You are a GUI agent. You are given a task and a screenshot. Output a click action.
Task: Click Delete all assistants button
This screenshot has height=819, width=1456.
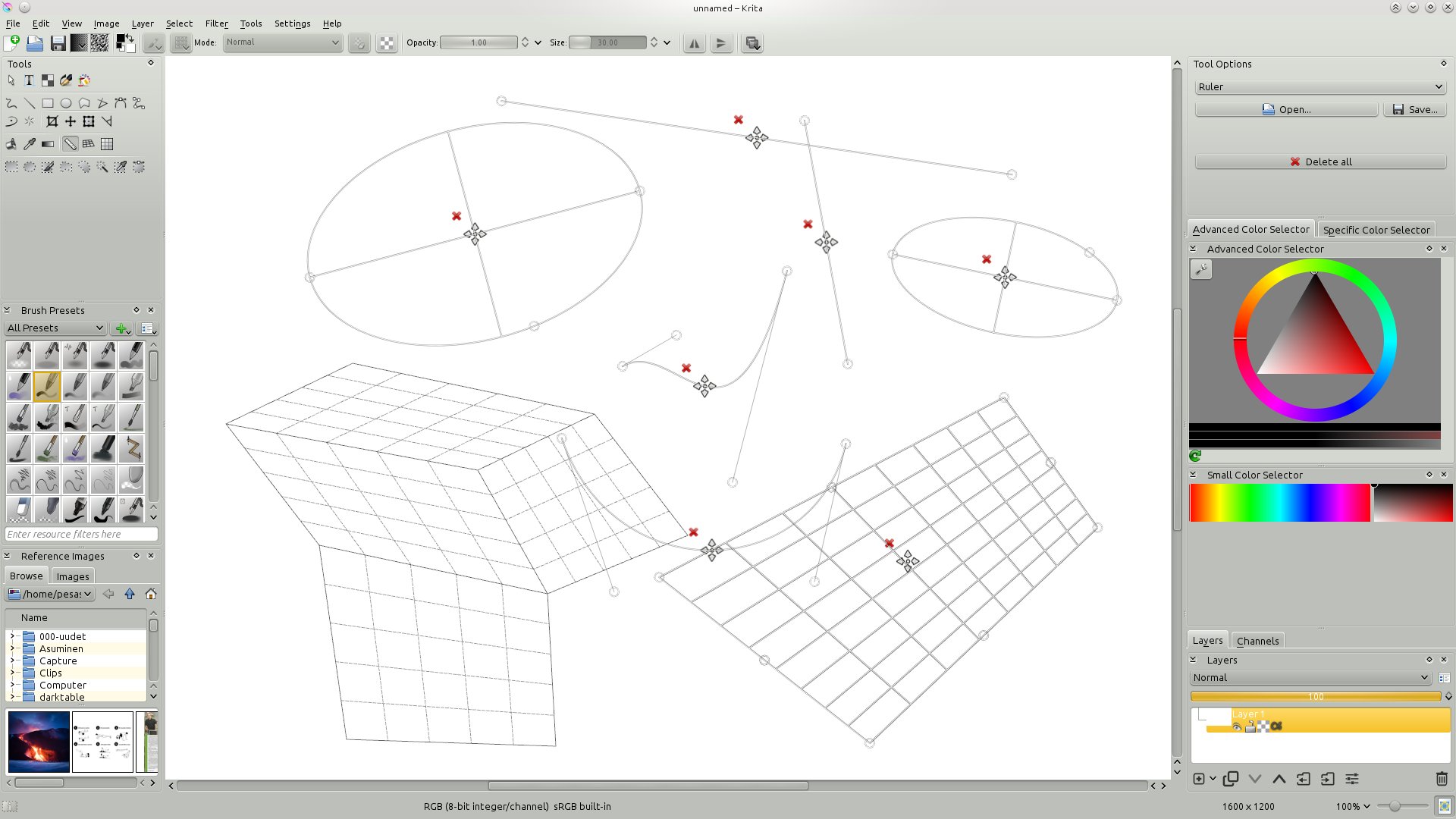[x=1320, y=162]
